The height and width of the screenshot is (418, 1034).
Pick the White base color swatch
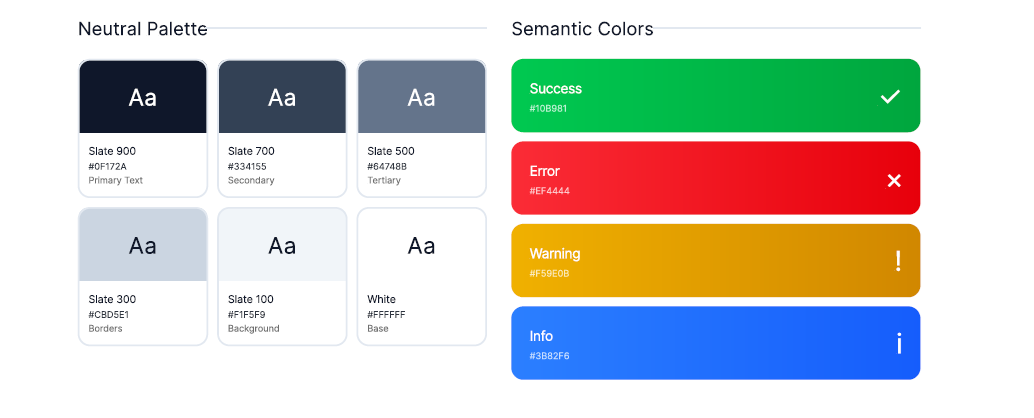click(x=421, y=245)
